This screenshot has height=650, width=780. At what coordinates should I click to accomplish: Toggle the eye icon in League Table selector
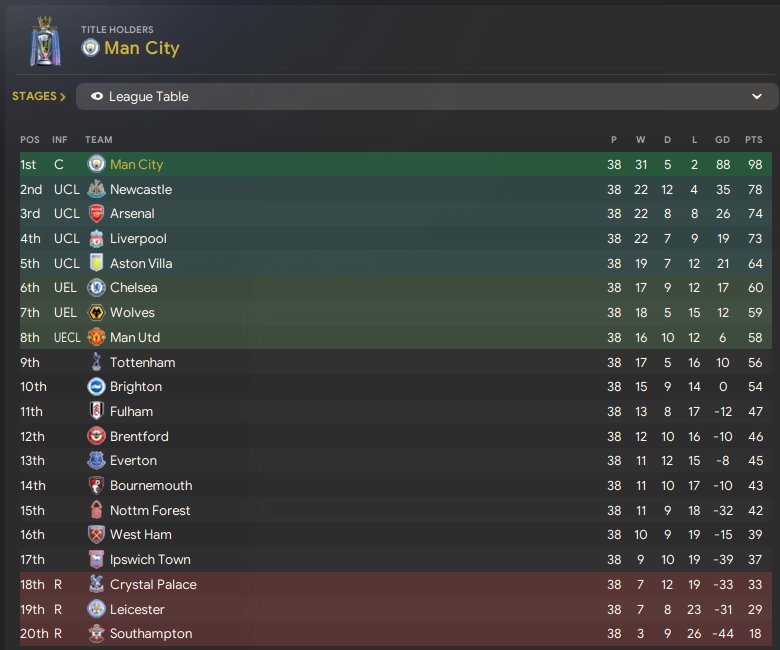tap(97, 96)
